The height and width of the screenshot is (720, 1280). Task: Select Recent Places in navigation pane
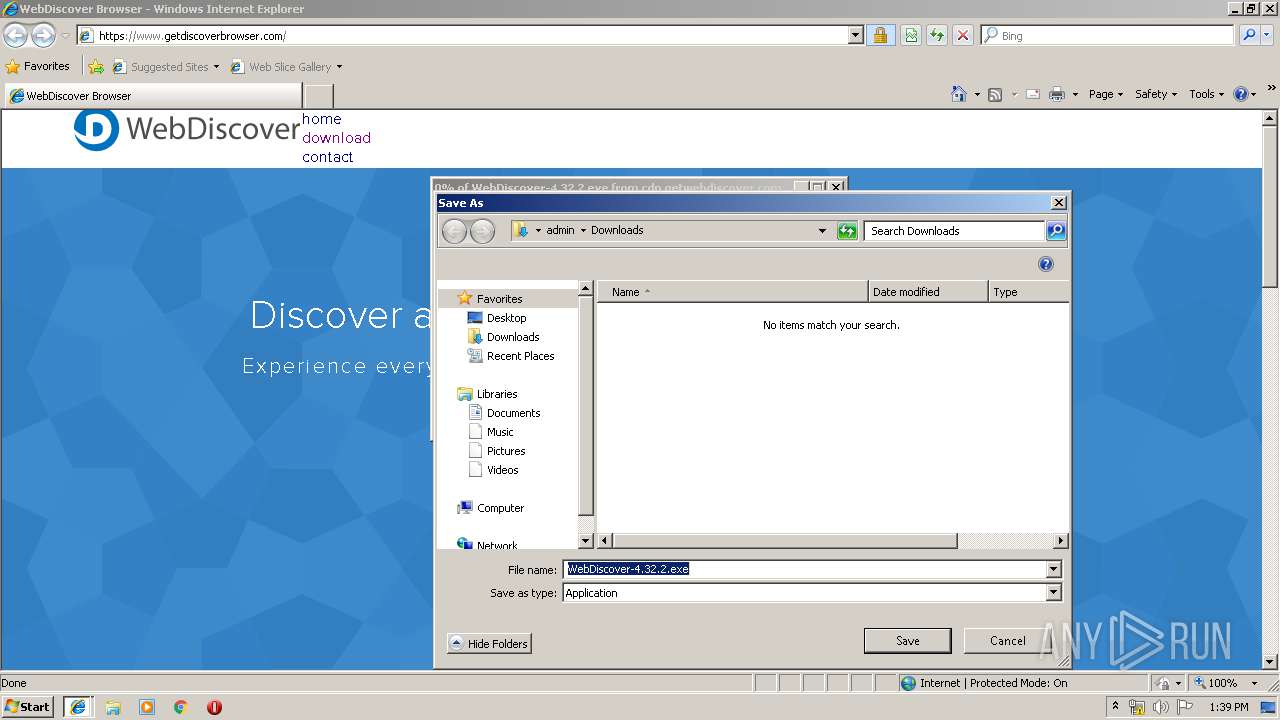(x=520, y=356)
